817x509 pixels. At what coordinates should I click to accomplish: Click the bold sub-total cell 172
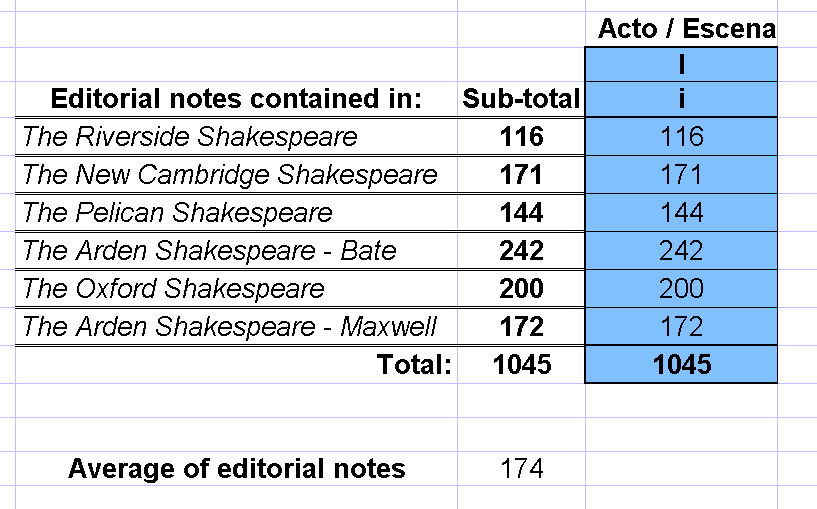(522, 327)
